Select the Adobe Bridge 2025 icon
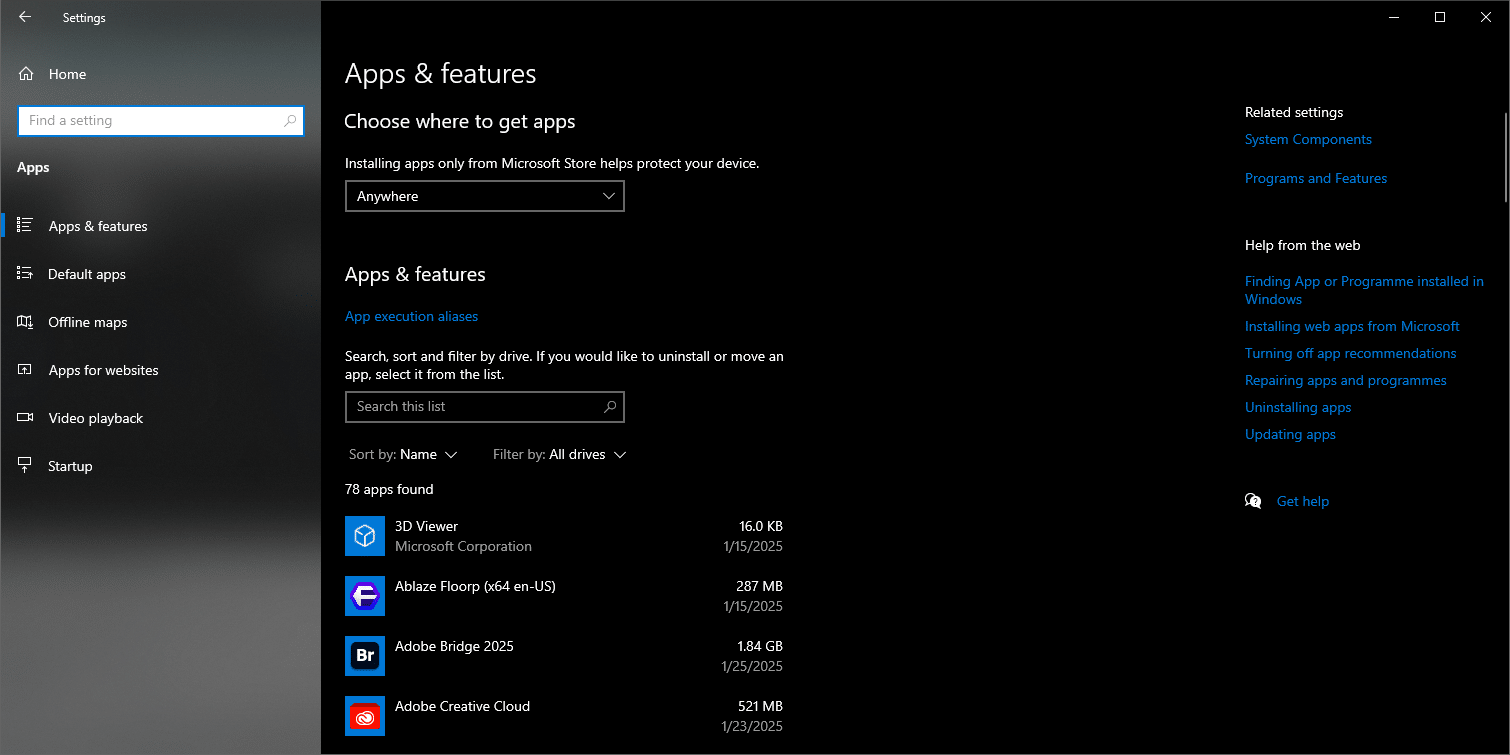Screen dimensions: 1510x755 click(365, 656)
